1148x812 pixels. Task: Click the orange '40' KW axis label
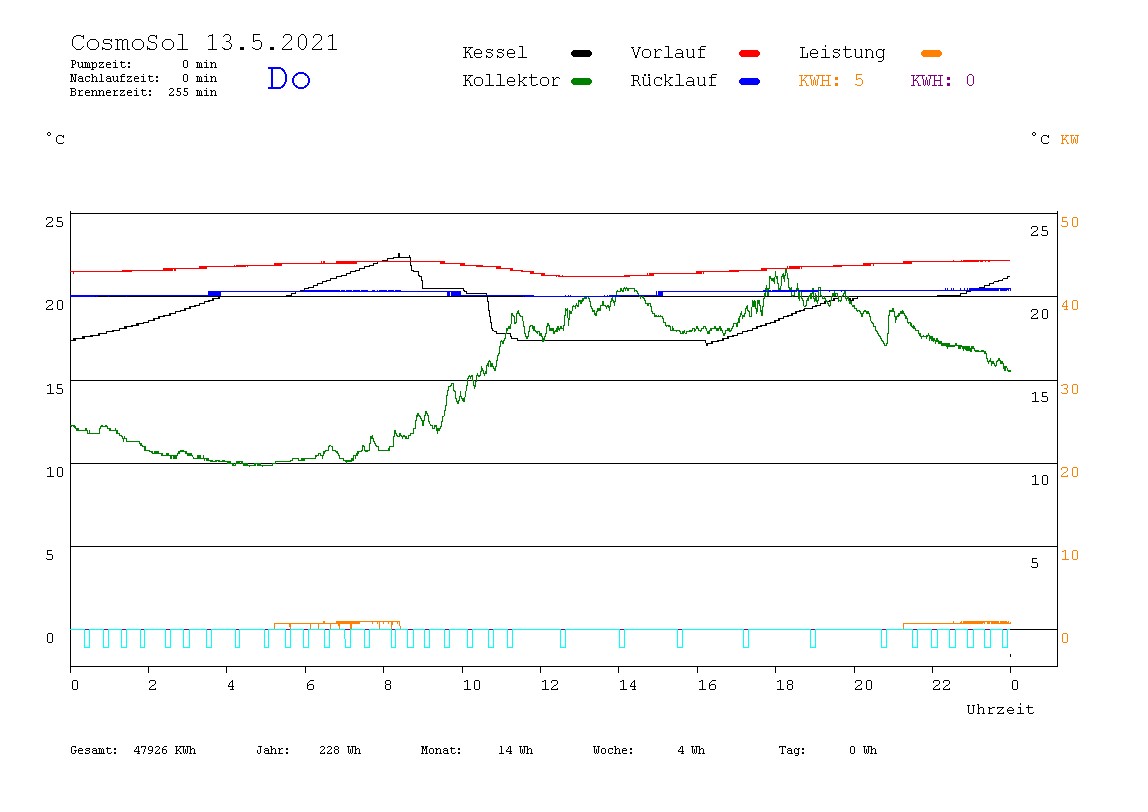click(1070, 305)
